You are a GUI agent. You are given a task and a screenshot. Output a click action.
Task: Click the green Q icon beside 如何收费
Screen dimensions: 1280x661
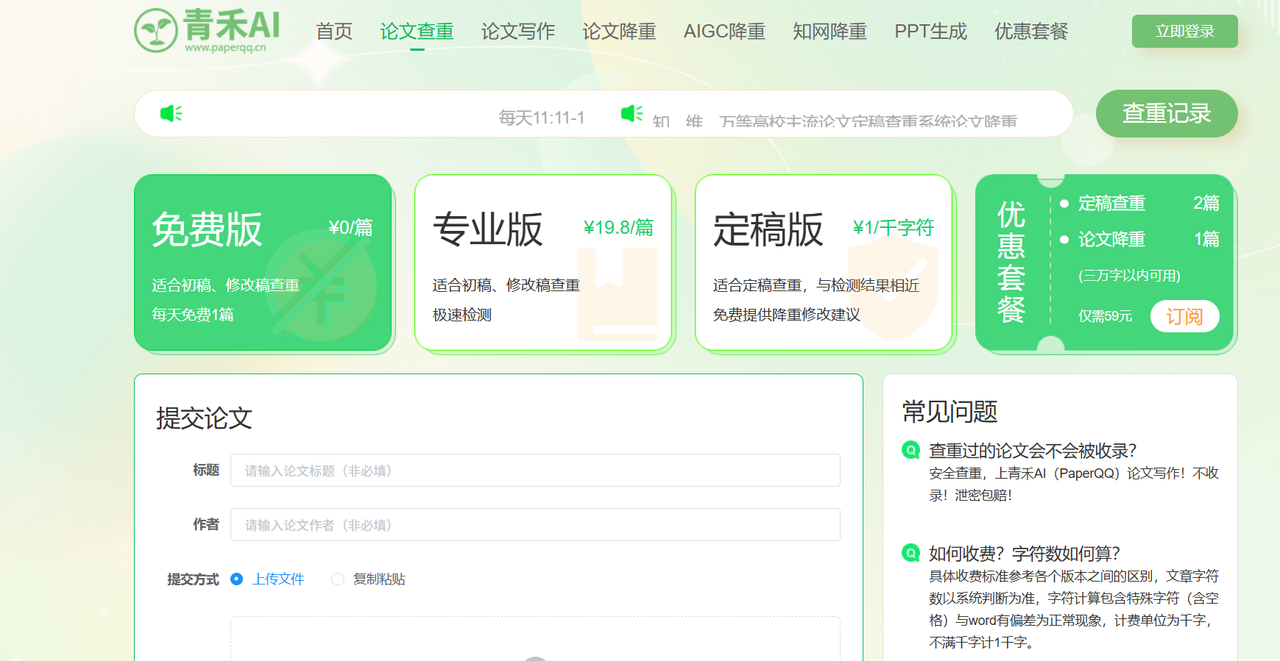click(911, 553)
